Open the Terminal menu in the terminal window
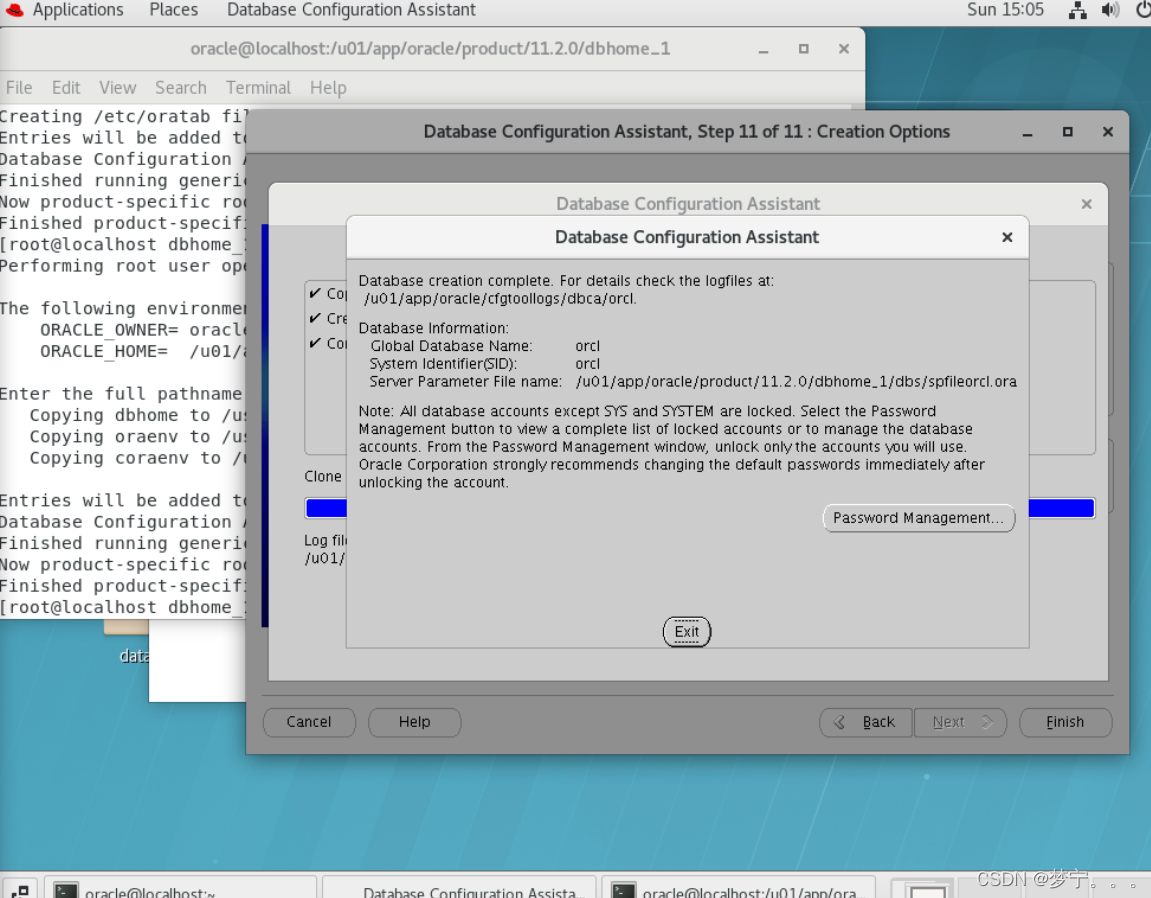1151x898 pixels. tap(257, 88)
